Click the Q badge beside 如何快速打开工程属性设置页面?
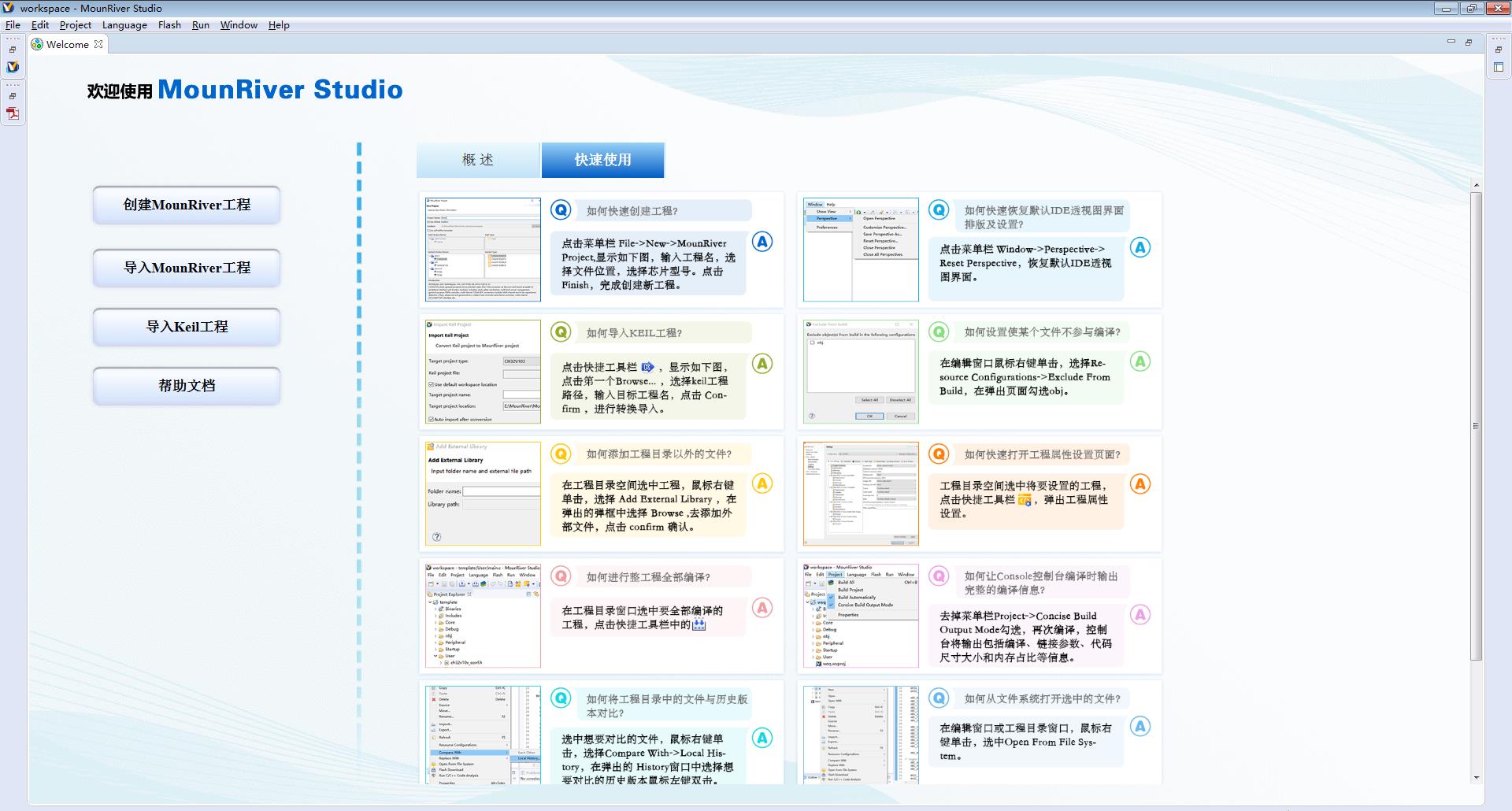This screenshot has height=811, width=1512. (939, 454)
